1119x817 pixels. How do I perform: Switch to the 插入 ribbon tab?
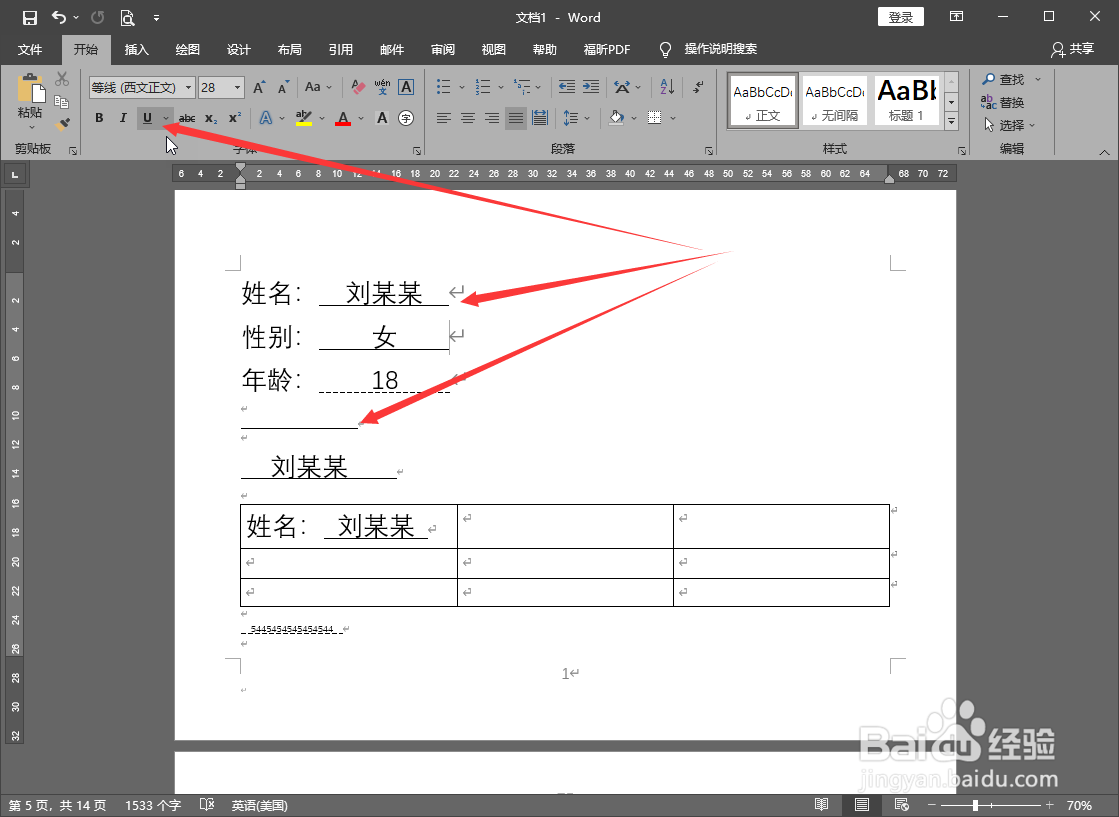coord(136,49)
